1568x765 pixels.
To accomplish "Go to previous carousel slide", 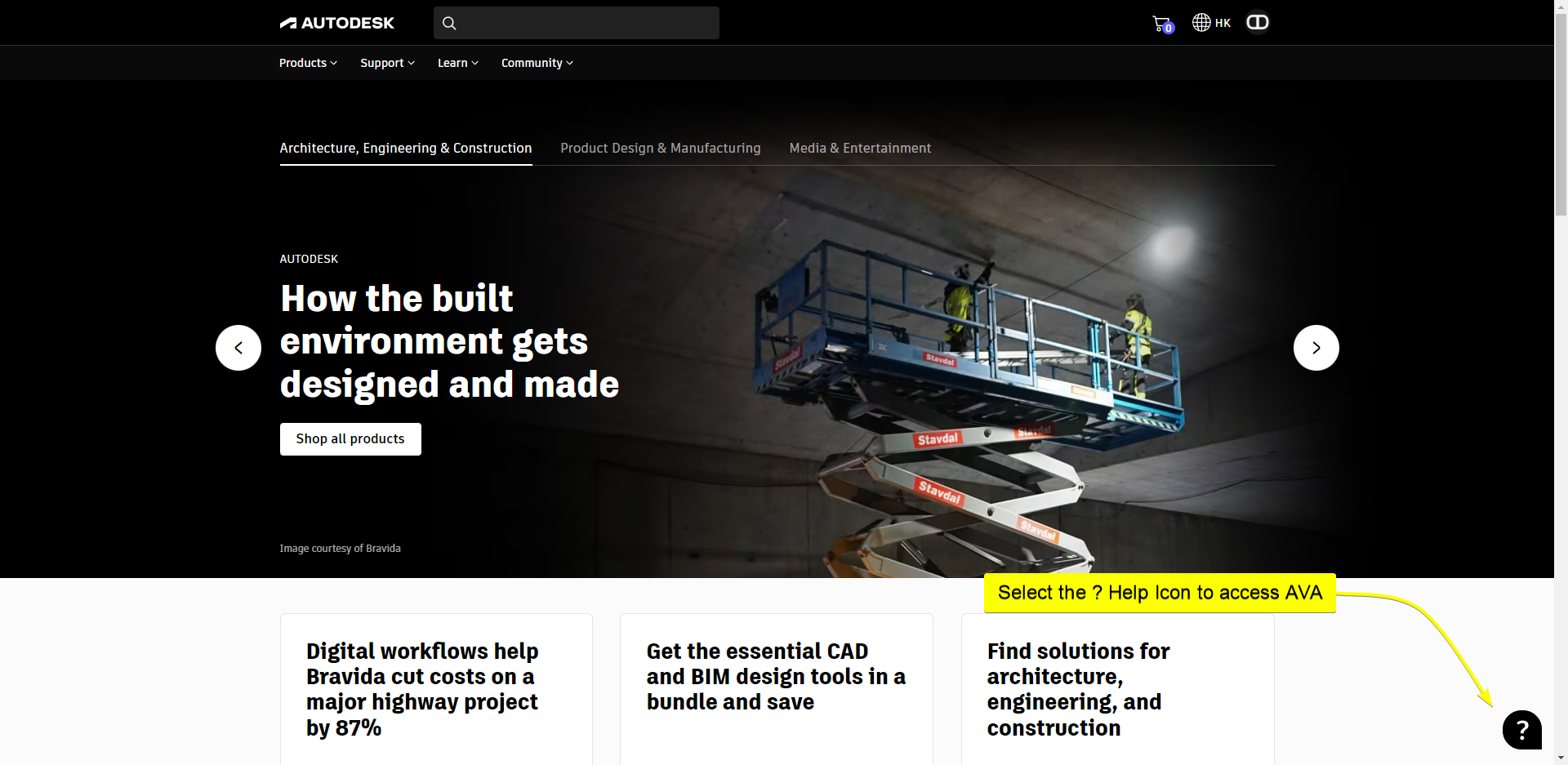I will pos(238,348).
